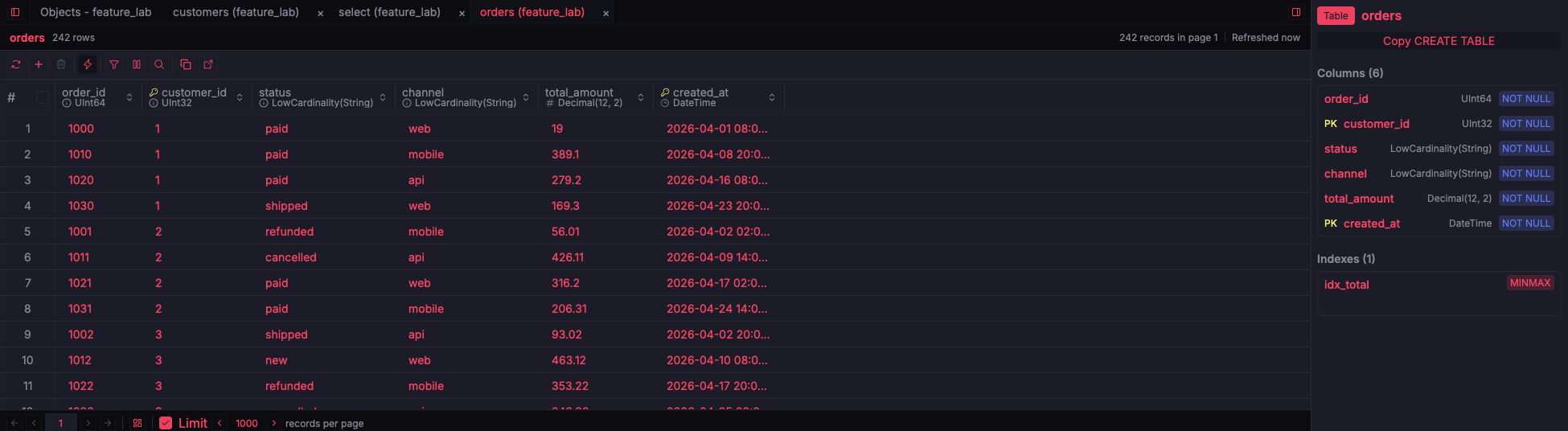The image size is (1568, 431).
Task: Click the customer_id header key icon
Action: (x=154, y=92)
